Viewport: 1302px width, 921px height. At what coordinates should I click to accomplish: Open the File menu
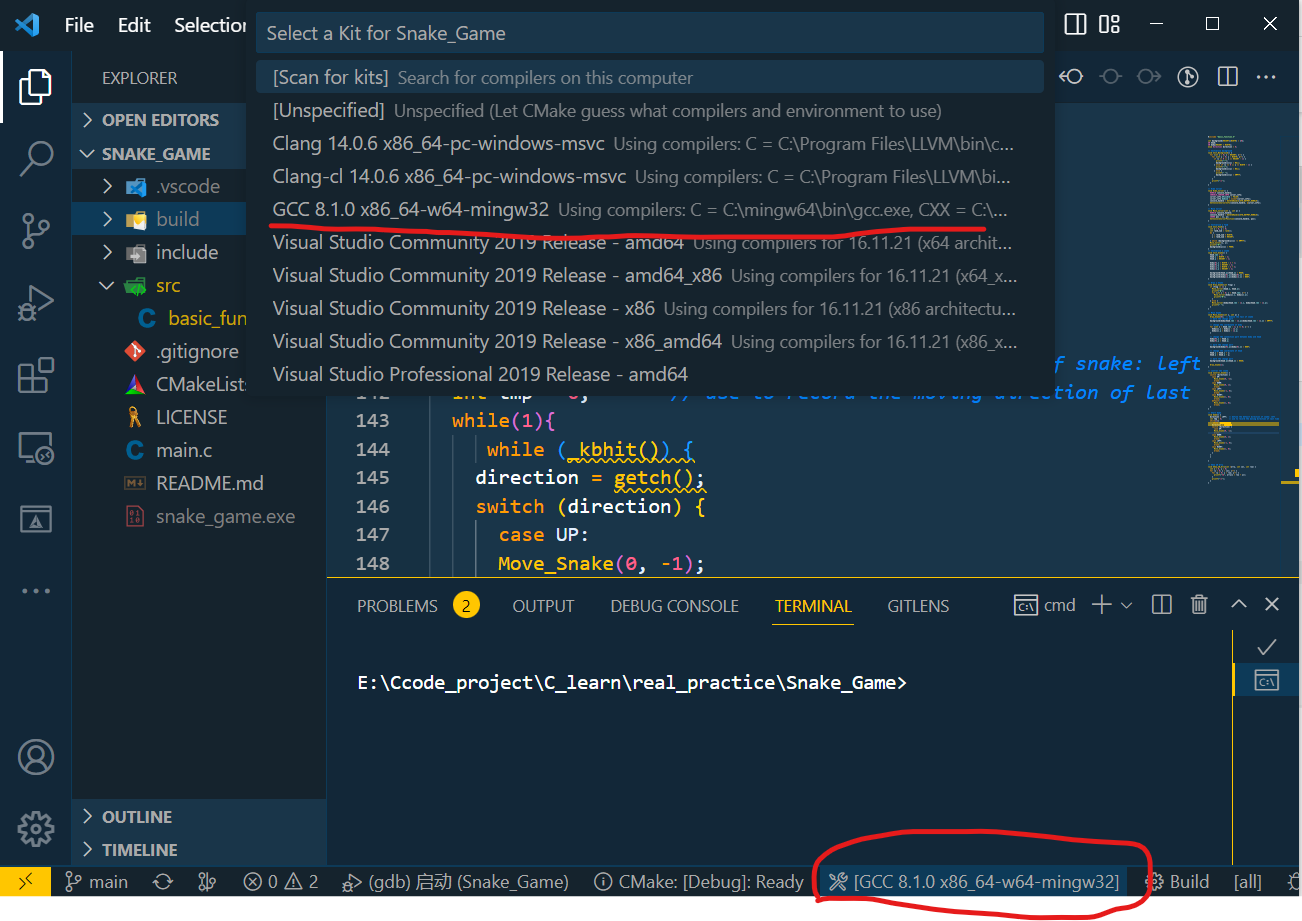click(x=78, y=24)
